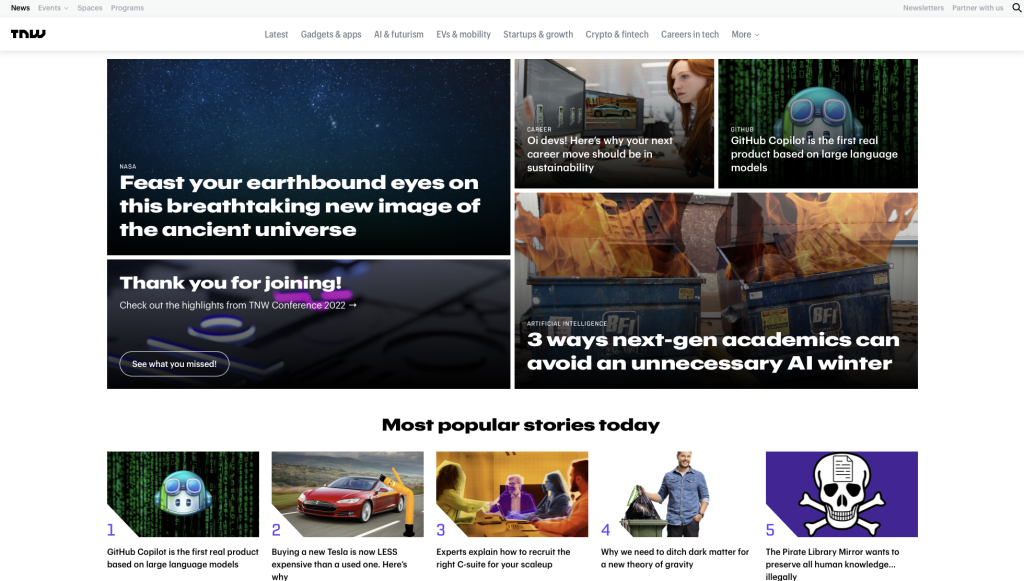Switch to the Spaces tab
Image resolution: width=1024 pixels, height=581 pixels.
click(89, 8)
